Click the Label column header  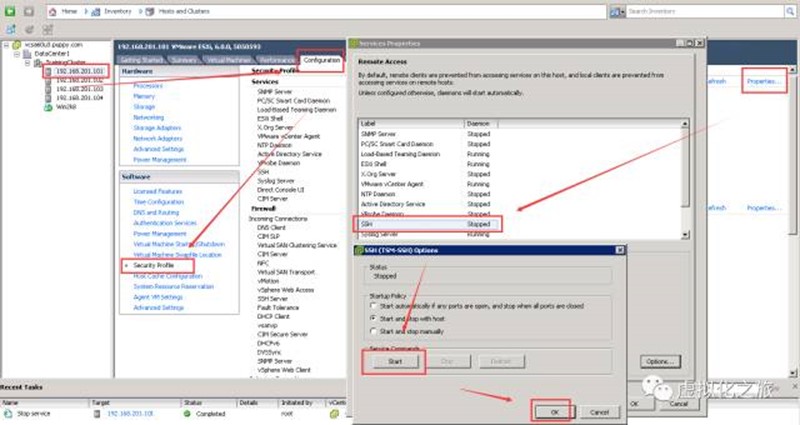pyautogui.click(x=411, y=123)
